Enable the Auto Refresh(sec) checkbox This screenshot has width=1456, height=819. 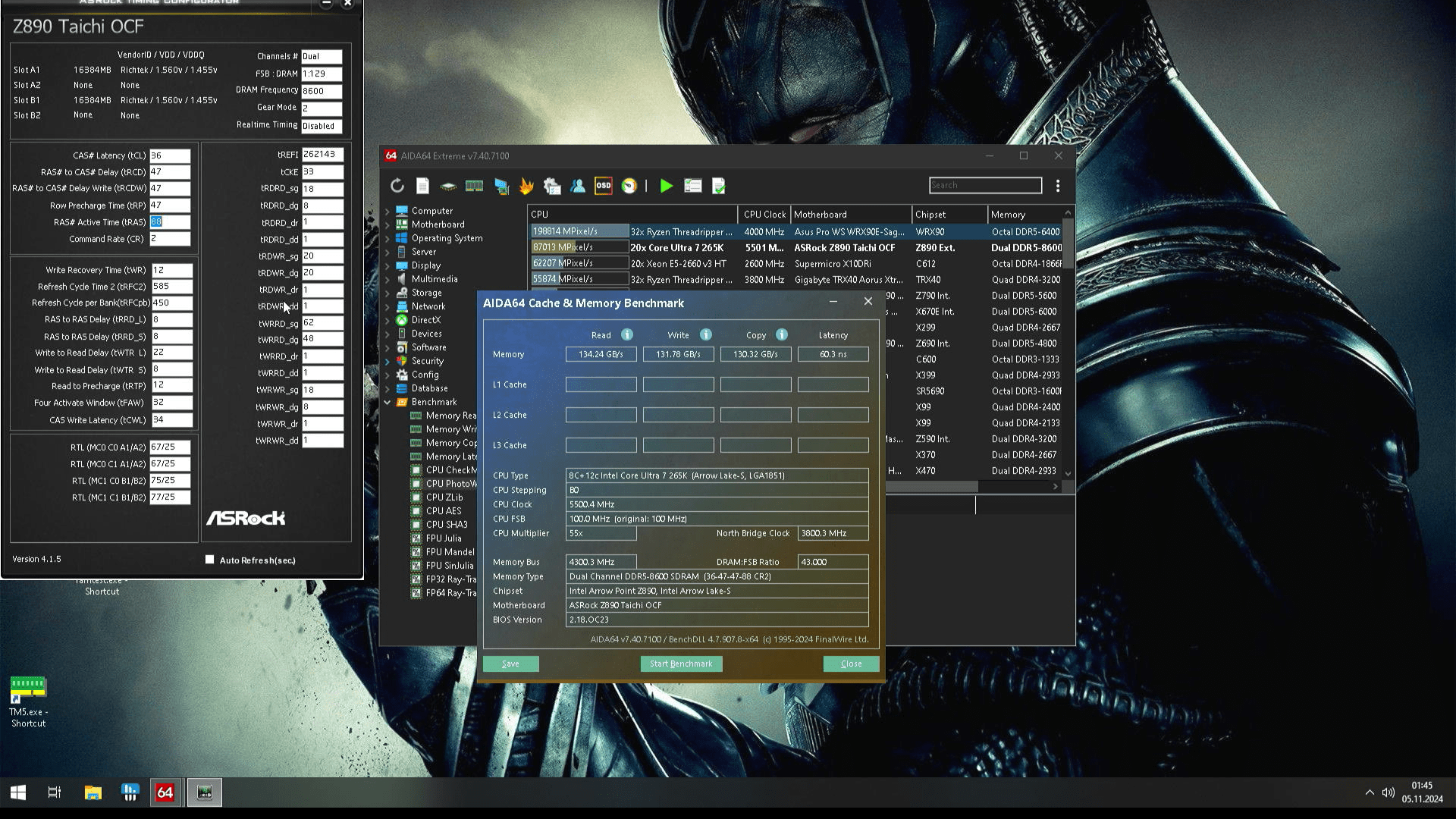(x=210, y=560)
